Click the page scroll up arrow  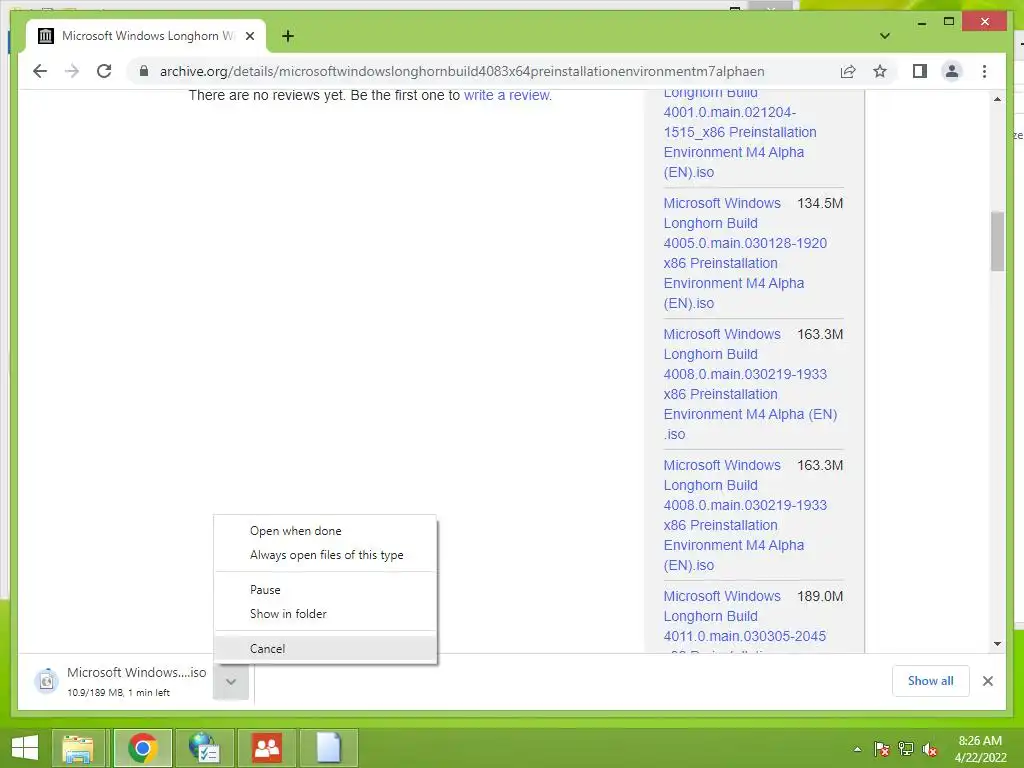[x=997, y=99]
